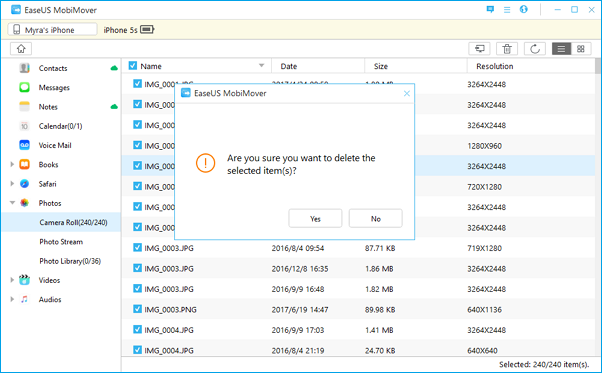Select the Notes icon in the sidebar
Screen dimensions: 602x373
(25, 106)
